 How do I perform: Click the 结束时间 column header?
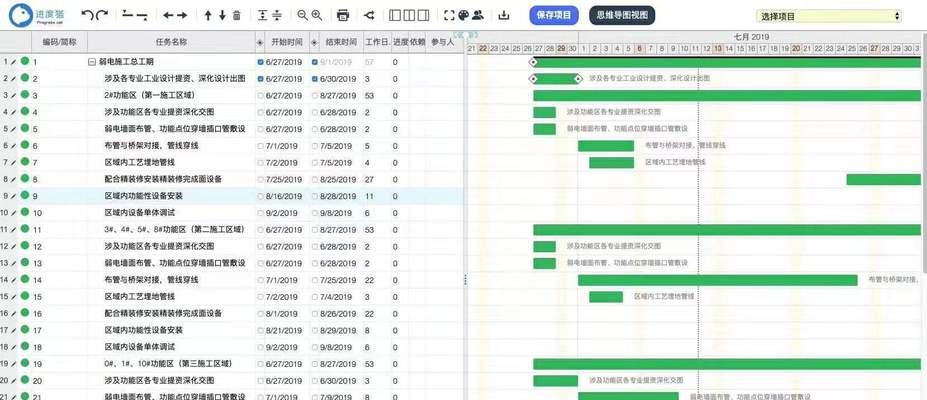coord(341,42)
